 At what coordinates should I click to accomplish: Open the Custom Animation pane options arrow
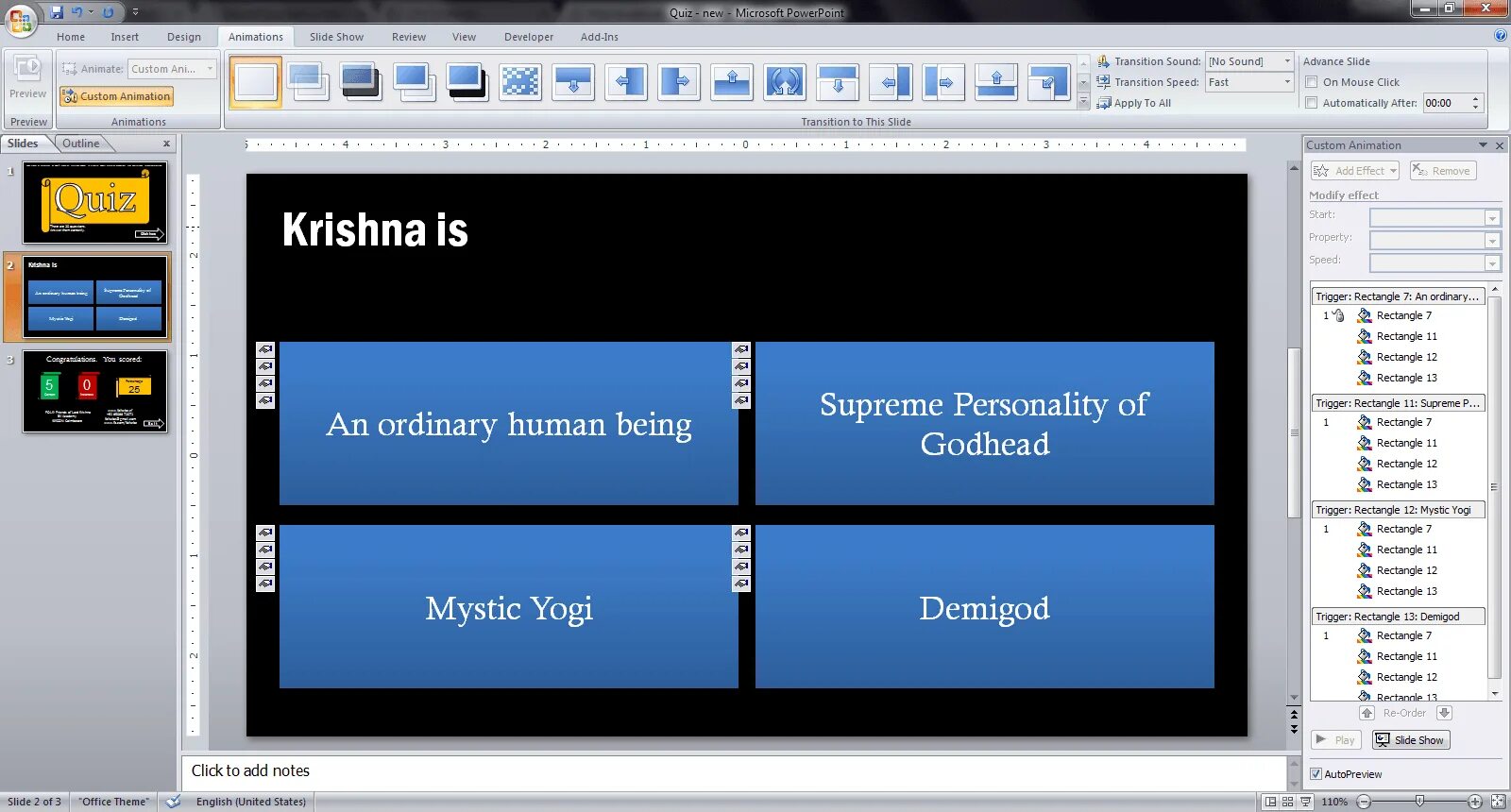pos(1483,145)
